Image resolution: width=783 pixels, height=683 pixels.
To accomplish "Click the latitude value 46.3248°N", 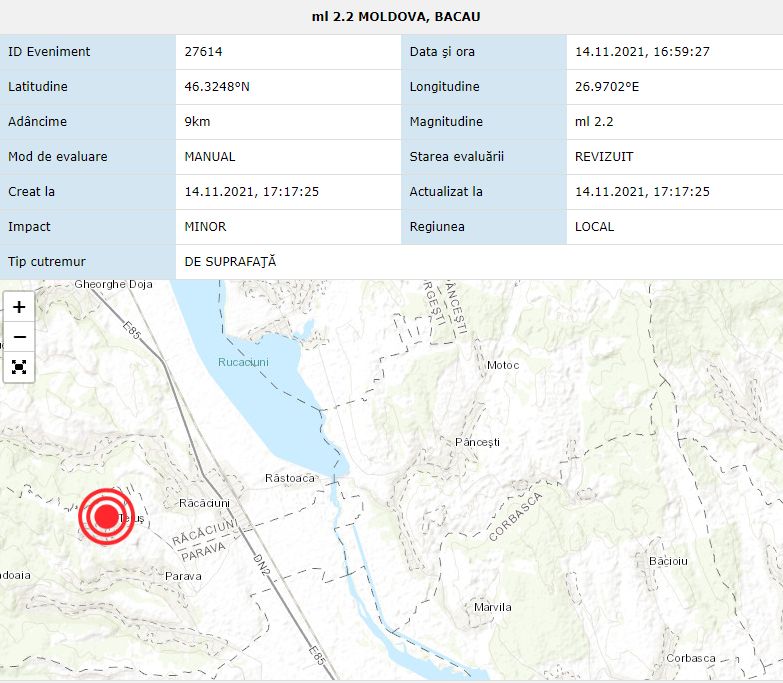I will (x=217, y=87).
